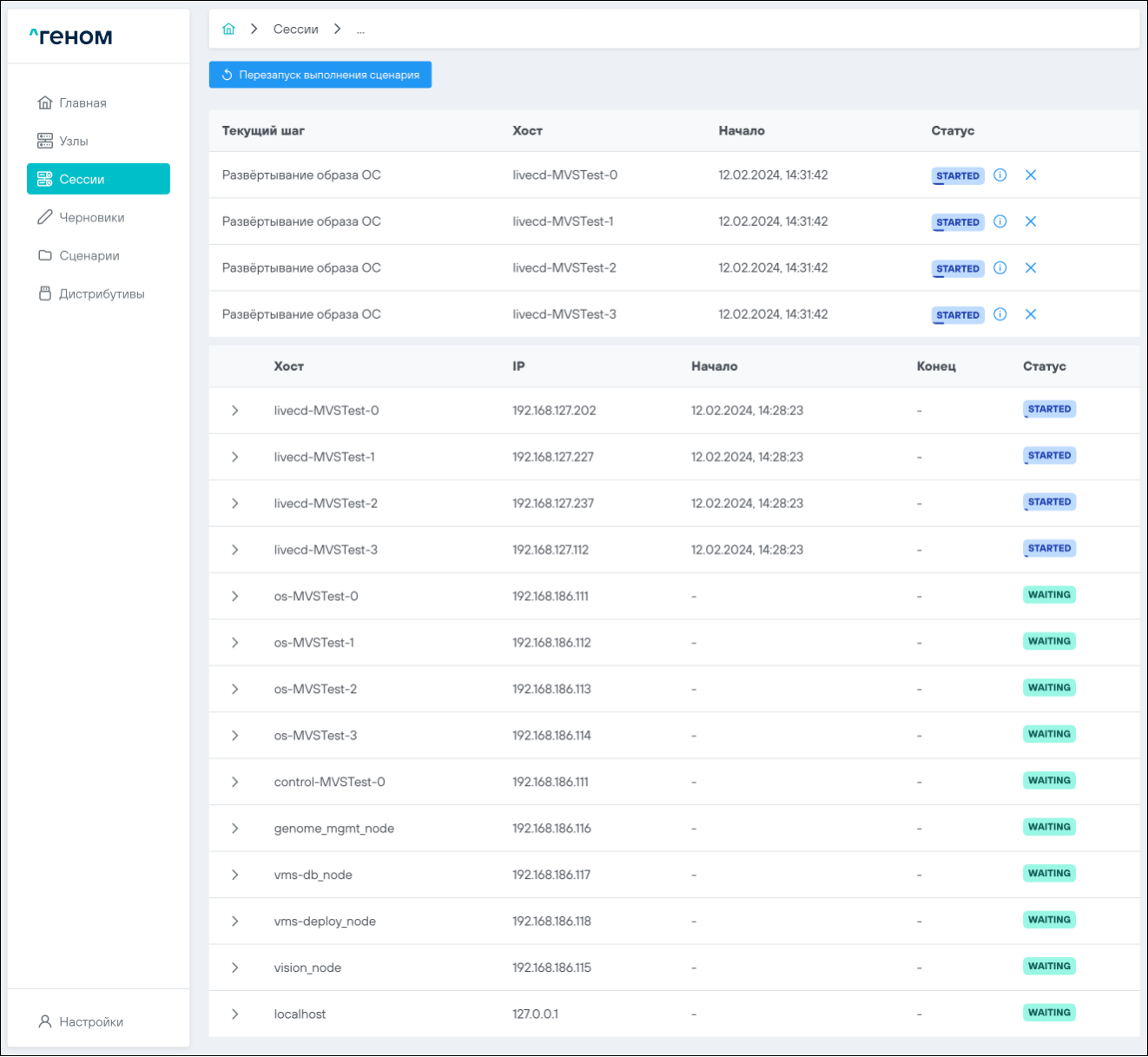Click info icon for livecd-MVSTest-3 step
The image size is (1148, 1057).
click(x=1000, y=314)
